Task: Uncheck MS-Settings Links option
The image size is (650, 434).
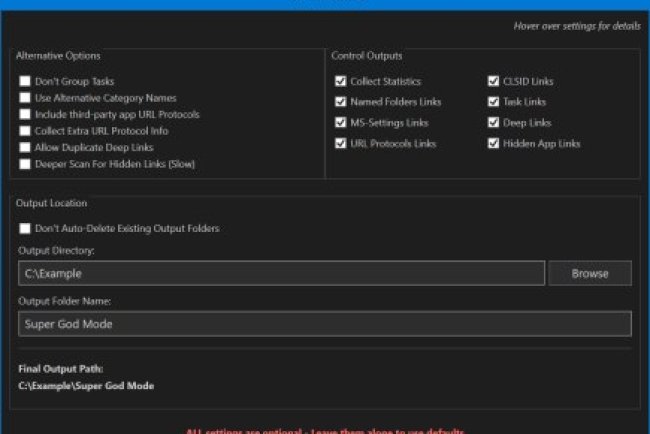Action: click(x=340, y=122)
